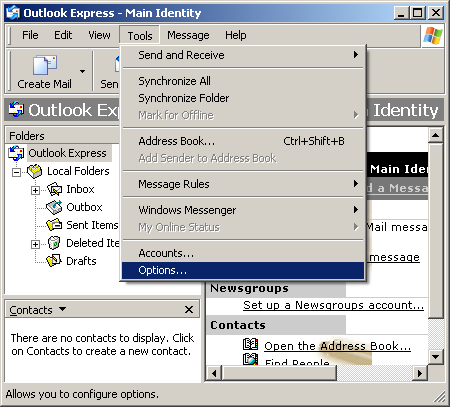The image size is (450, 407).
Task: Select the Sent Items folder label
Action: (x=92, y=225)
